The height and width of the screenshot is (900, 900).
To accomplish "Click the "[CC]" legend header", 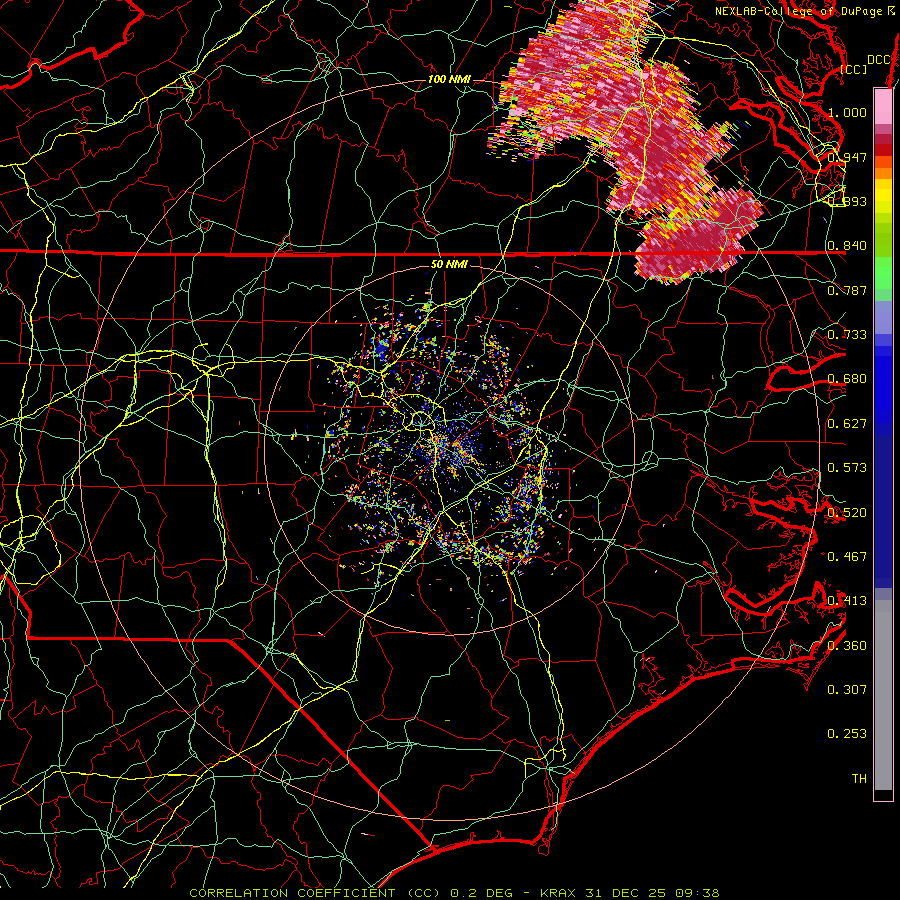I will (854, 69).
